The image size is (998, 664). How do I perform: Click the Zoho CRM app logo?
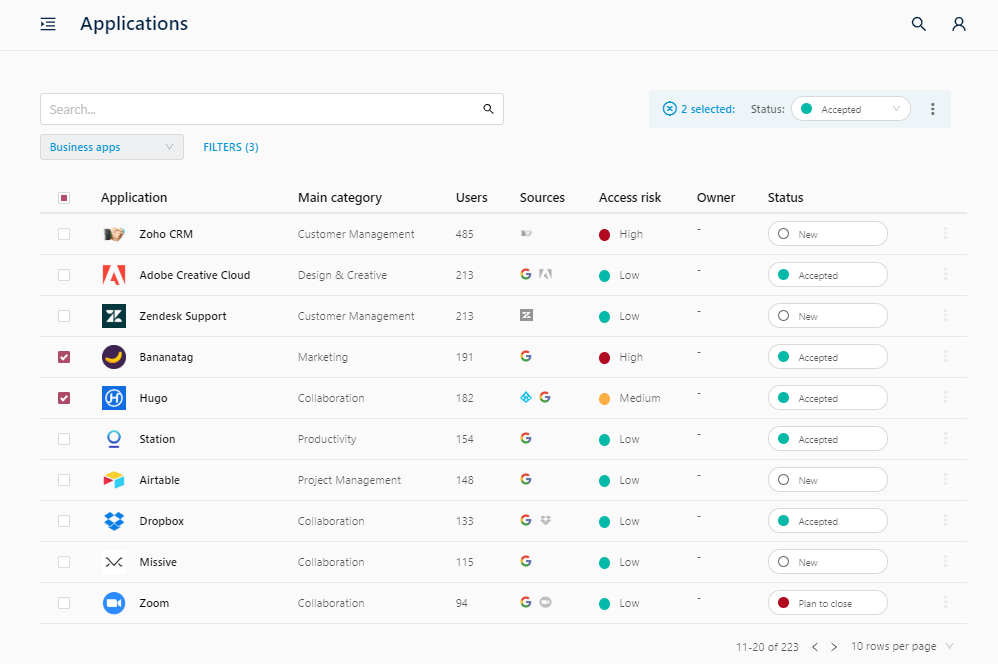point(114,234)
